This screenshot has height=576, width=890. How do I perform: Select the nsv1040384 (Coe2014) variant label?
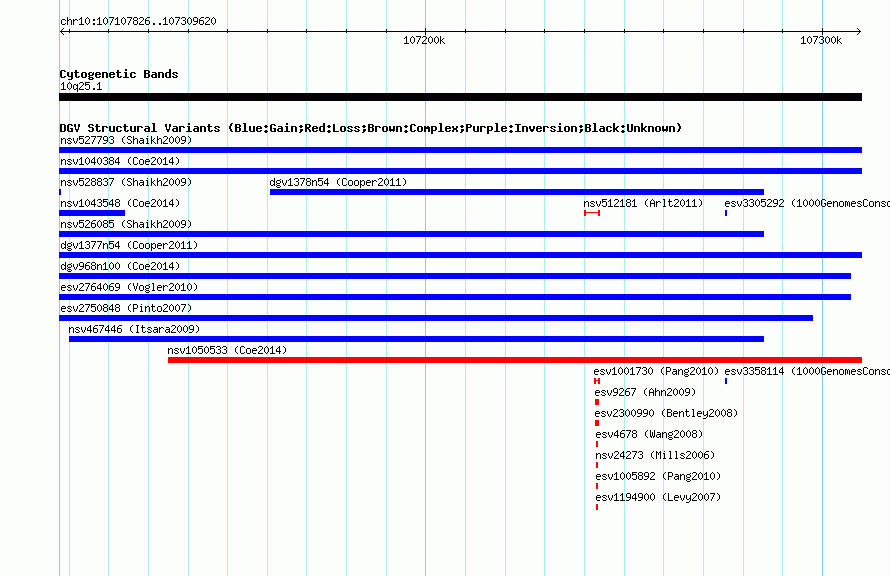pyautogui.click(x=120, y=161)
